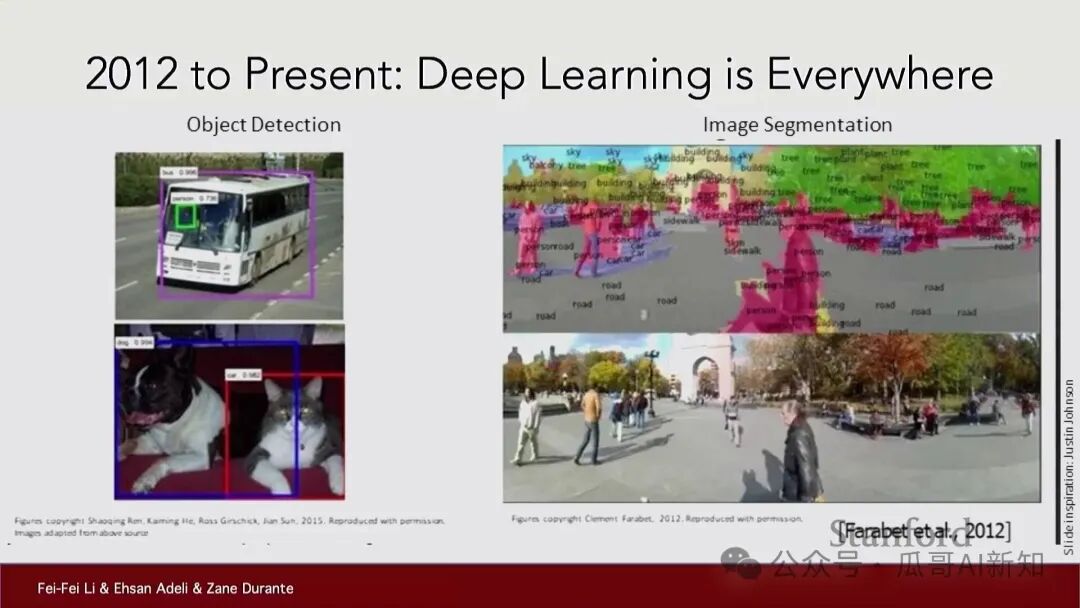Viewport: 1080px width, 608px height.
Task: Click the "Fei-Fei Li & Ehsan Adeli & Zane Durante" footer
Action: (165, 588)
